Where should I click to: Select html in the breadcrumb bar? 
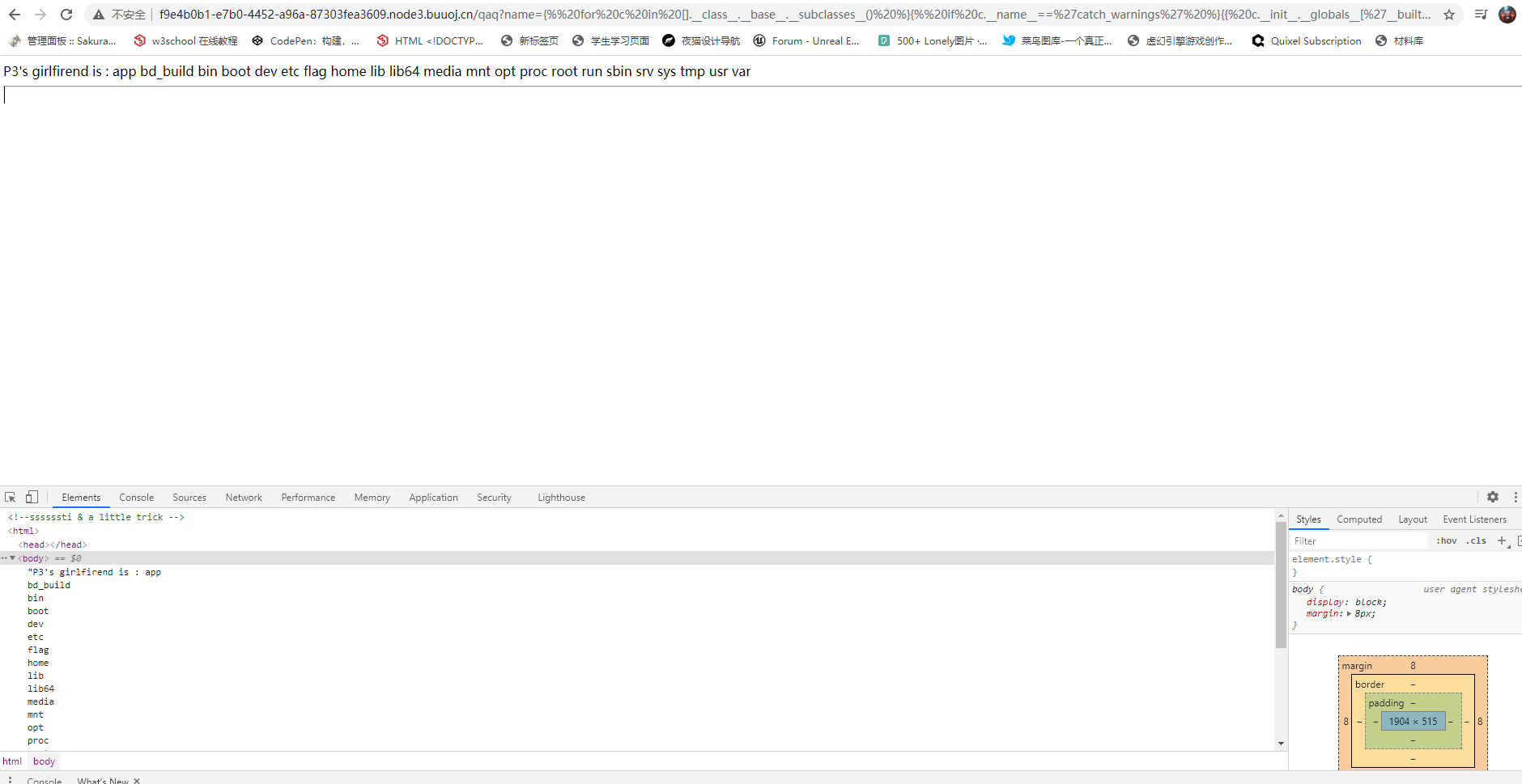pos(12,761)
